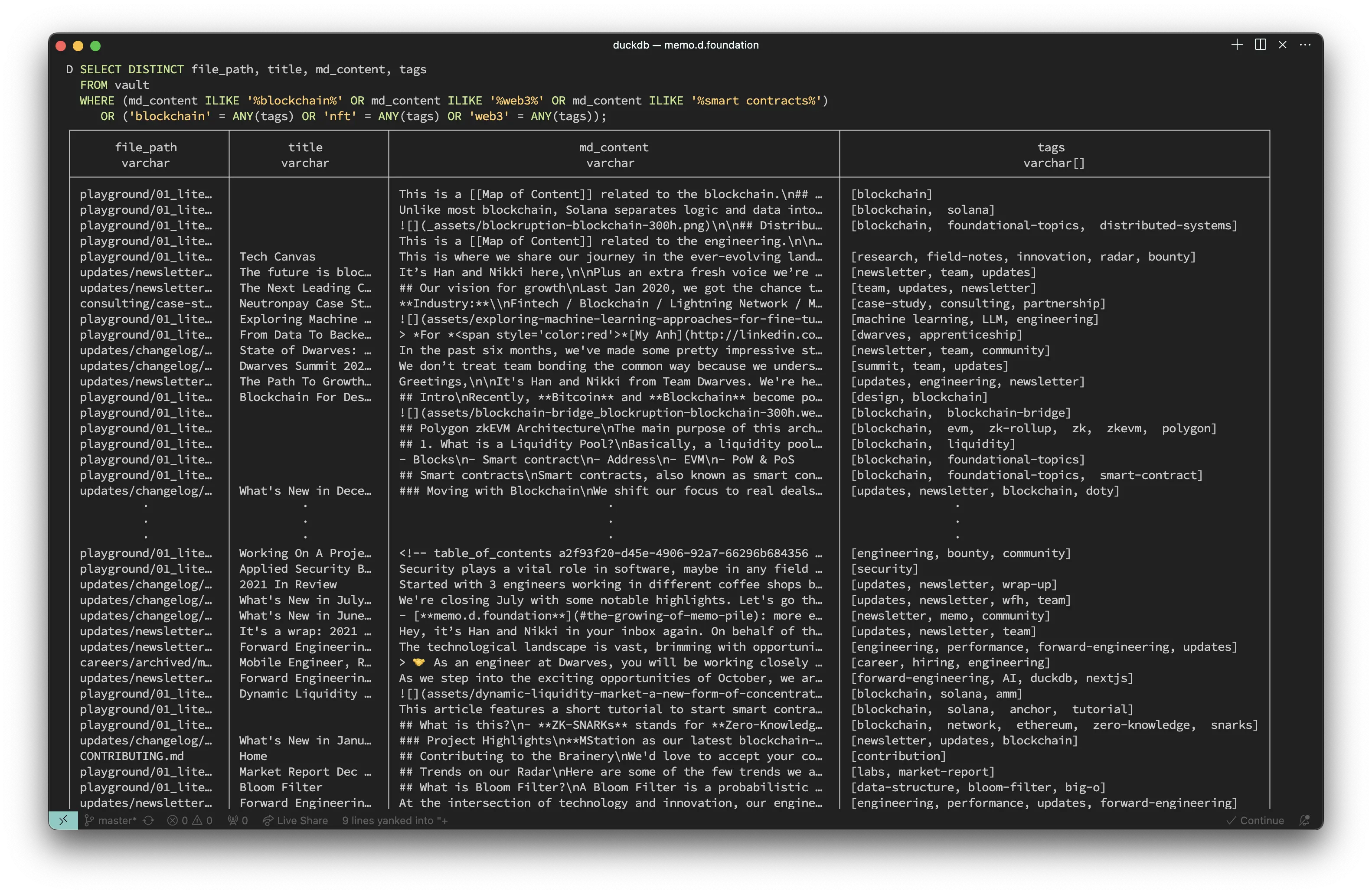
Task: Select the Exploring Machine title cell
Action: click(x=306, y=319)
